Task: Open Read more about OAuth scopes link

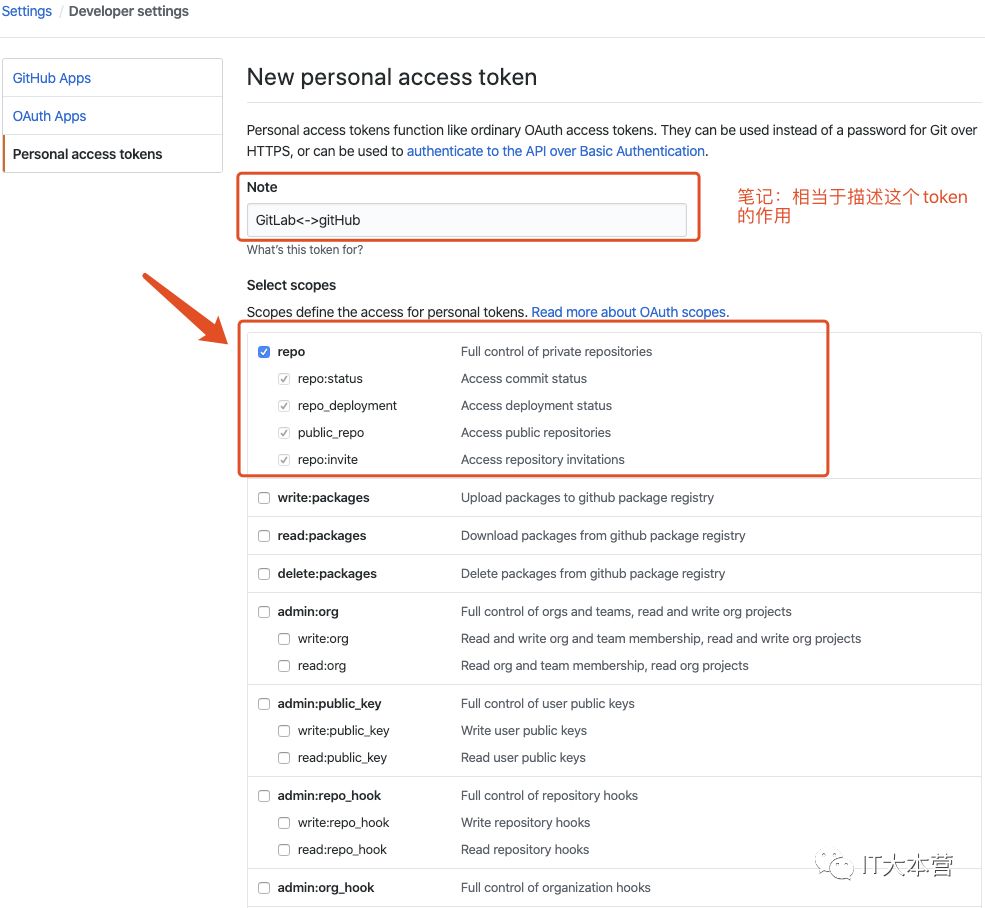Action: 628,312
